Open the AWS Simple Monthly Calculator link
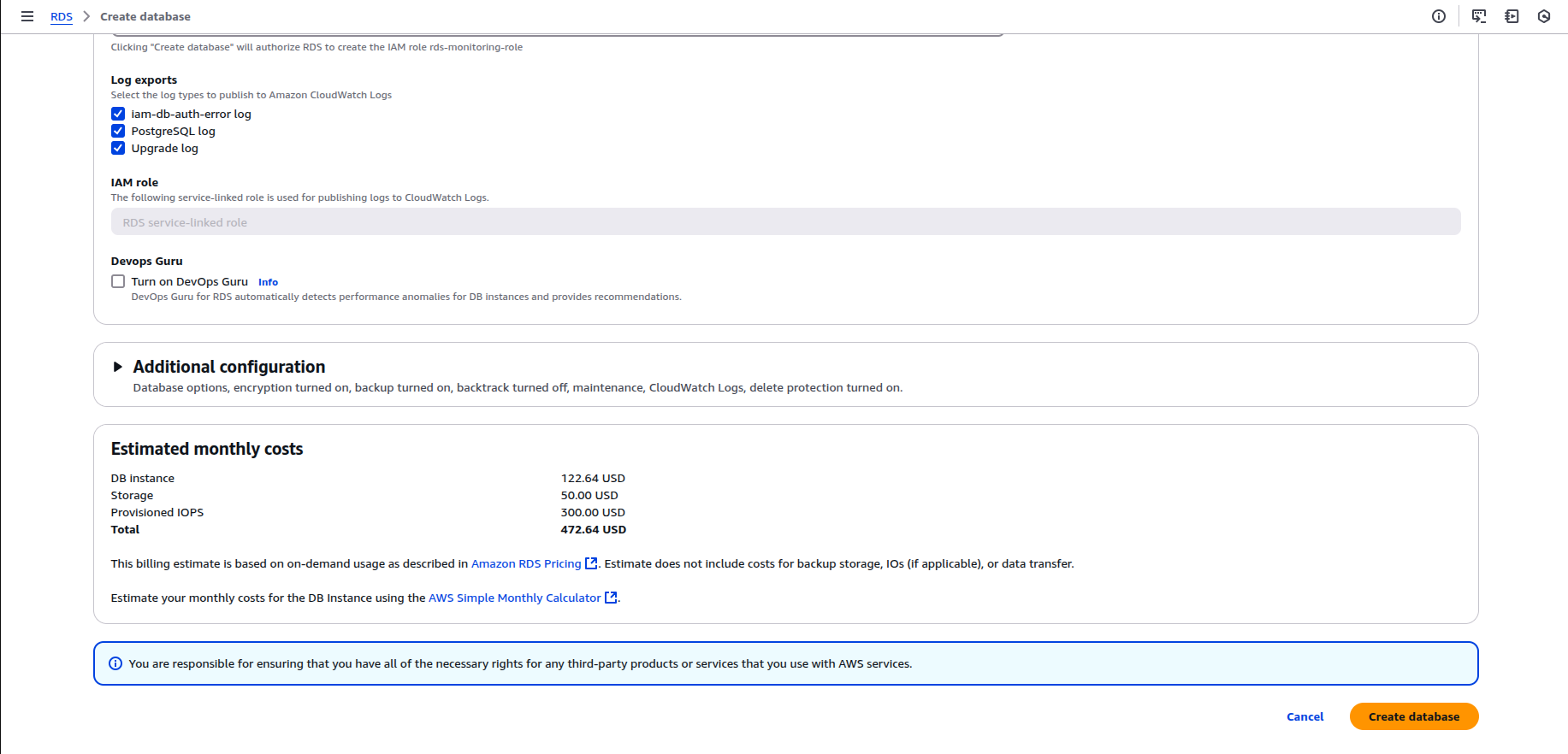The width and height of the screenshot is (1568, 754). pos(514,598)
